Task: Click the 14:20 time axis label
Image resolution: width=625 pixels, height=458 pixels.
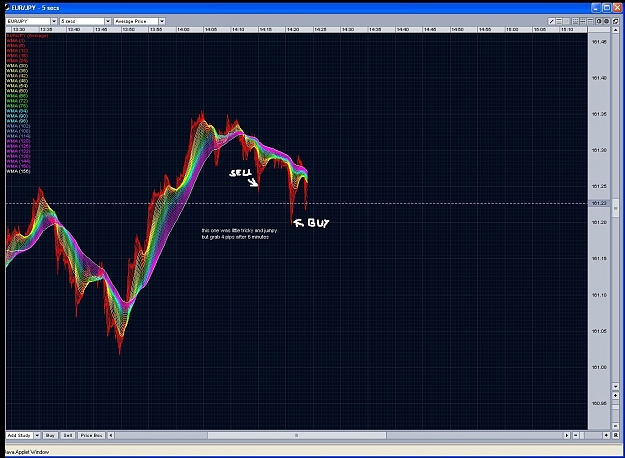Action: pyautogui.click(x=293, y=29)
